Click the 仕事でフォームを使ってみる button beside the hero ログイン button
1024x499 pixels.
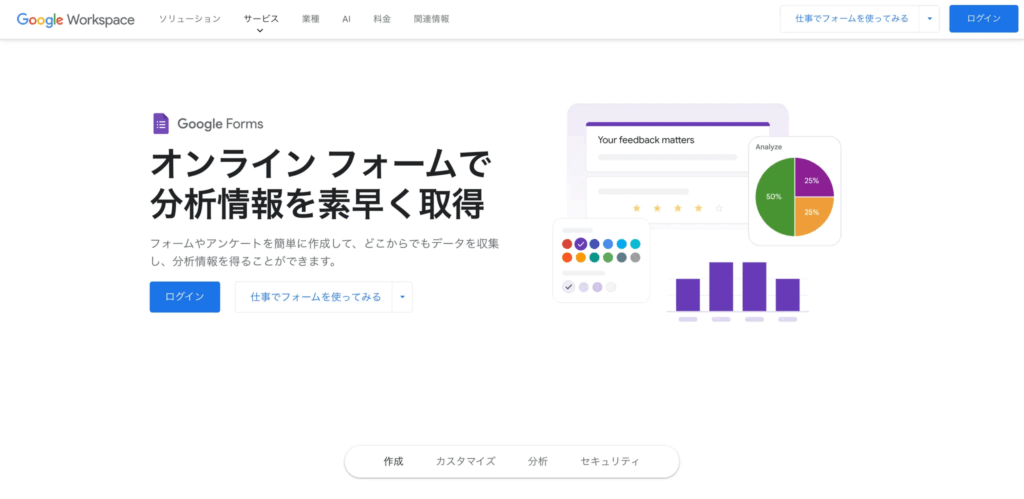(x=314, y=297)
